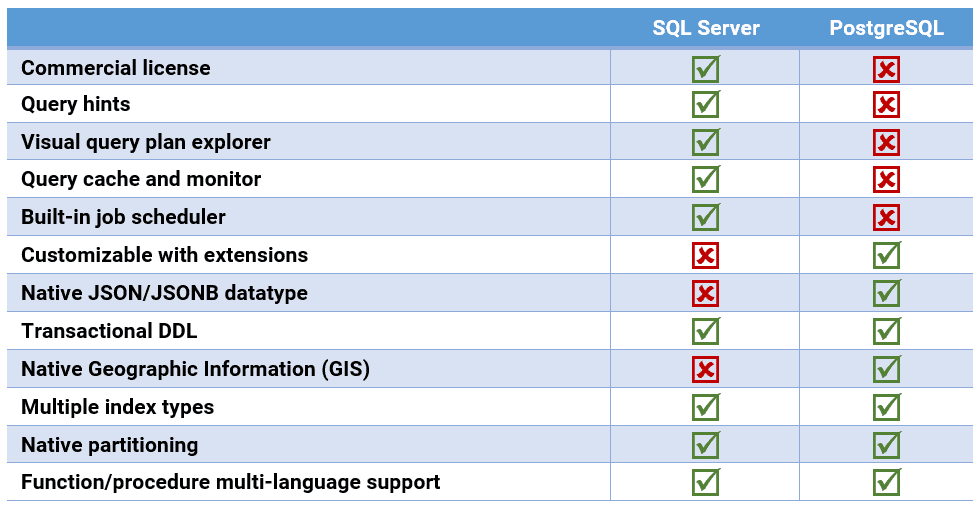Screen dimensions: 979x509
Task: Click SQL Server checkbox for Native partitioning
Action: (x=705, y=445)
